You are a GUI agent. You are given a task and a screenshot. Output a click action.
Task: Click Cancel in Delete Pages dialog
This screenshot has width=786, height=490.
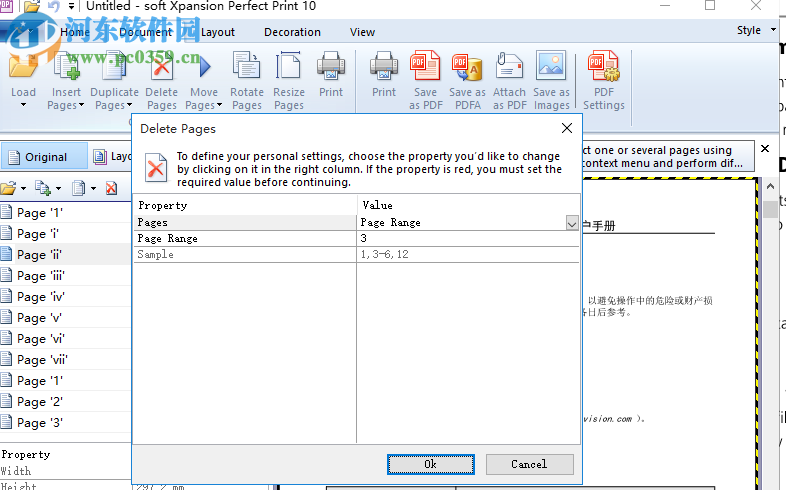tap(529, 464)
